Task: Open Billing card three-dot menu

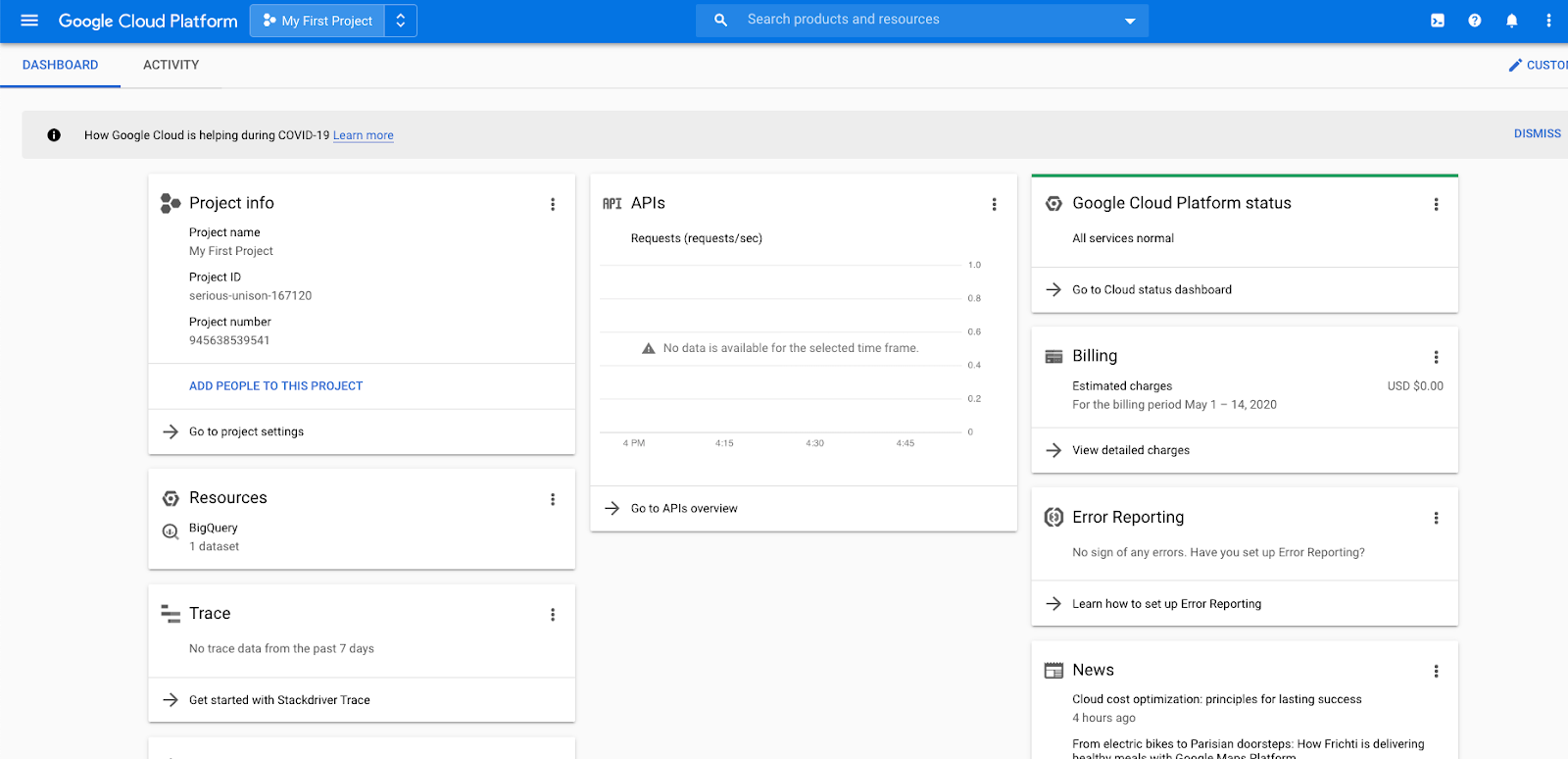Action: coord(1436,357)
